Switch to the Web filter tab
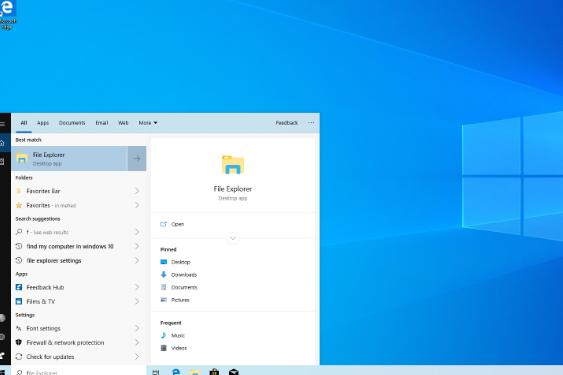Image resolution: width=563 pixels, height=375 pixels. (x=123, y=123)
